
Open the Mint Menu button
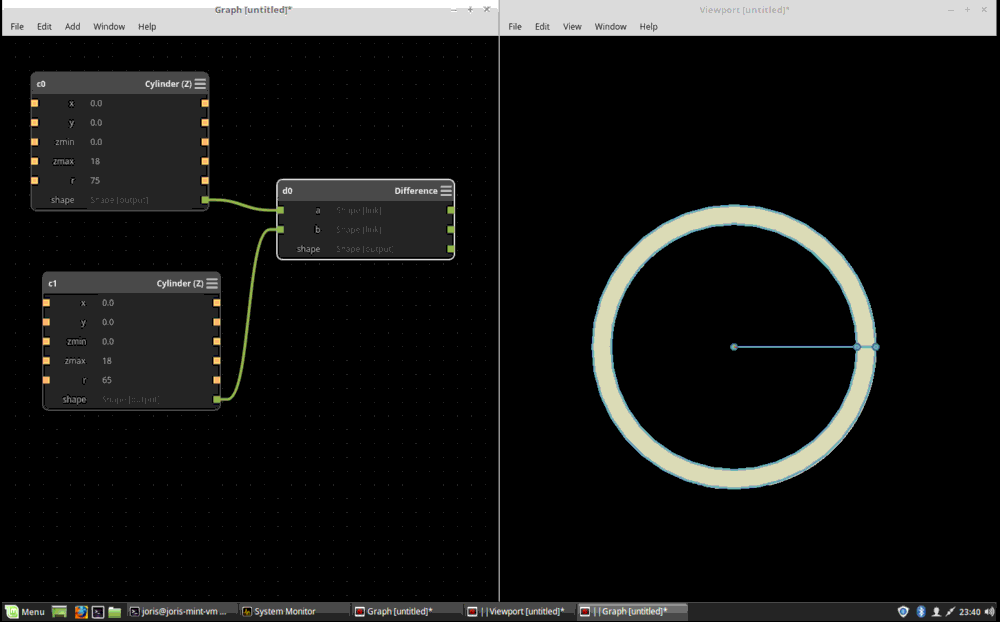(x=25, y=611)
